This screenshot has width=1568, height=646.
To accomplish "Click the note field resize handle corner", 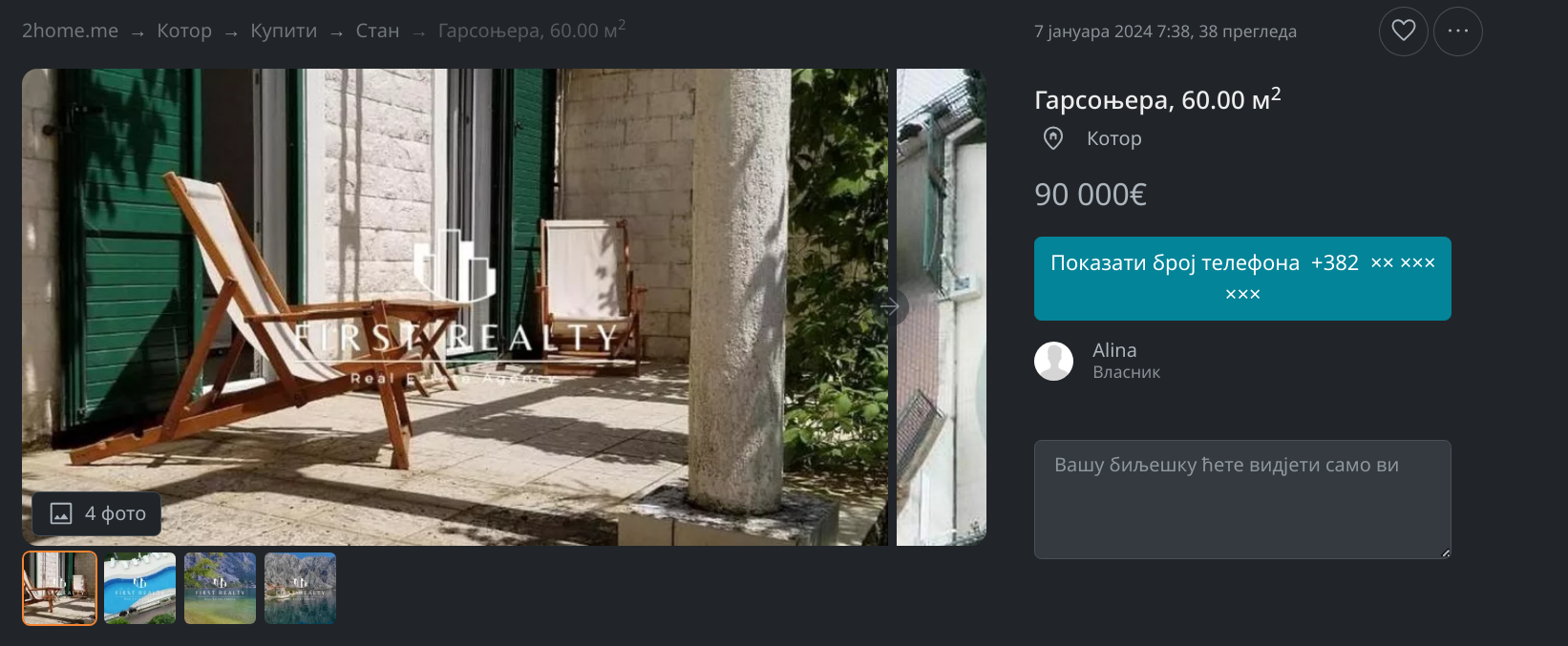I will [1445, 552].
